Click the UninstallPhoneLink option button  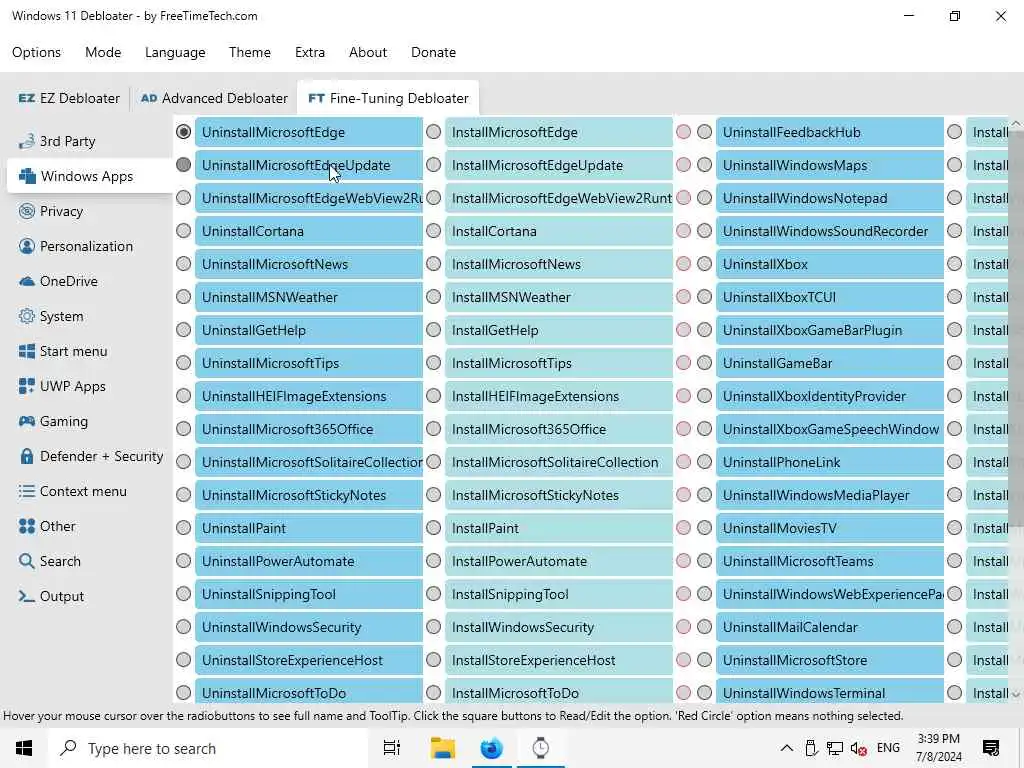tap(830, 462)
